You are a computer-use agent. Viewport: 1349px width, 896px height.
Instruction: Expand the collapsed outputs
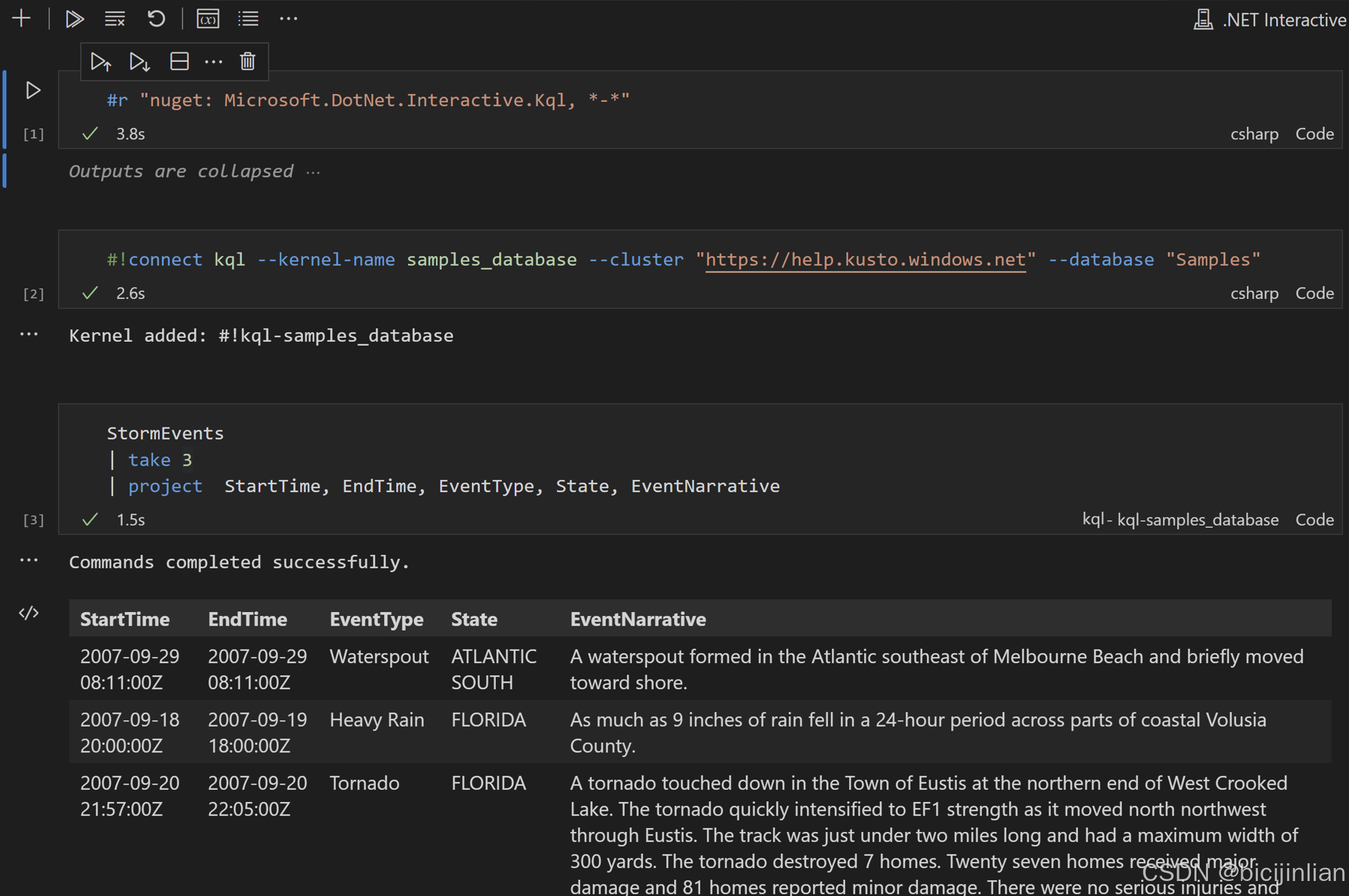313,172
